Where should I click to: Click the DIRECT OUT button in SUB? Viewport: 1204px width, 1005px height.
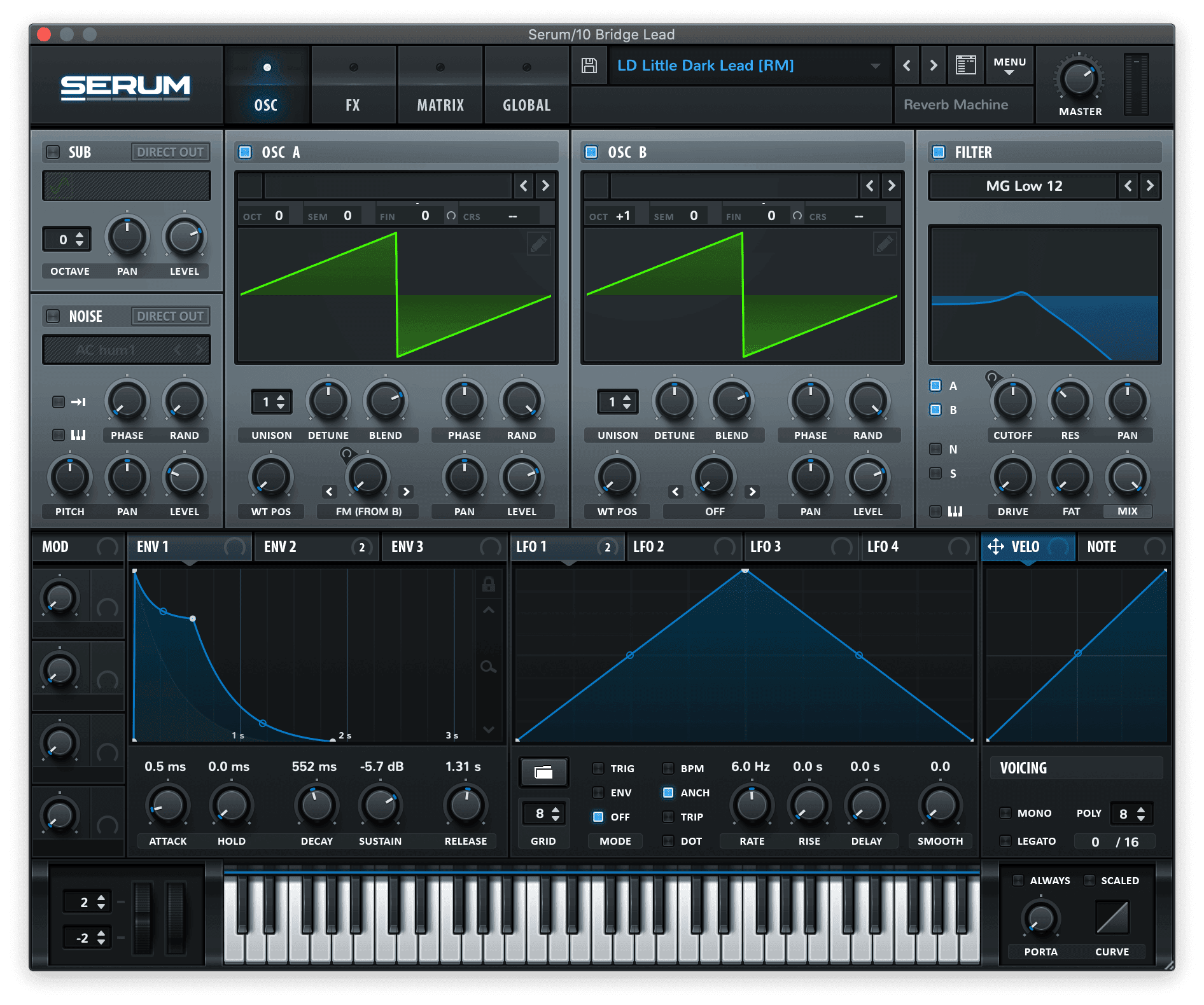pyautogui.click(x=170, y=152)
